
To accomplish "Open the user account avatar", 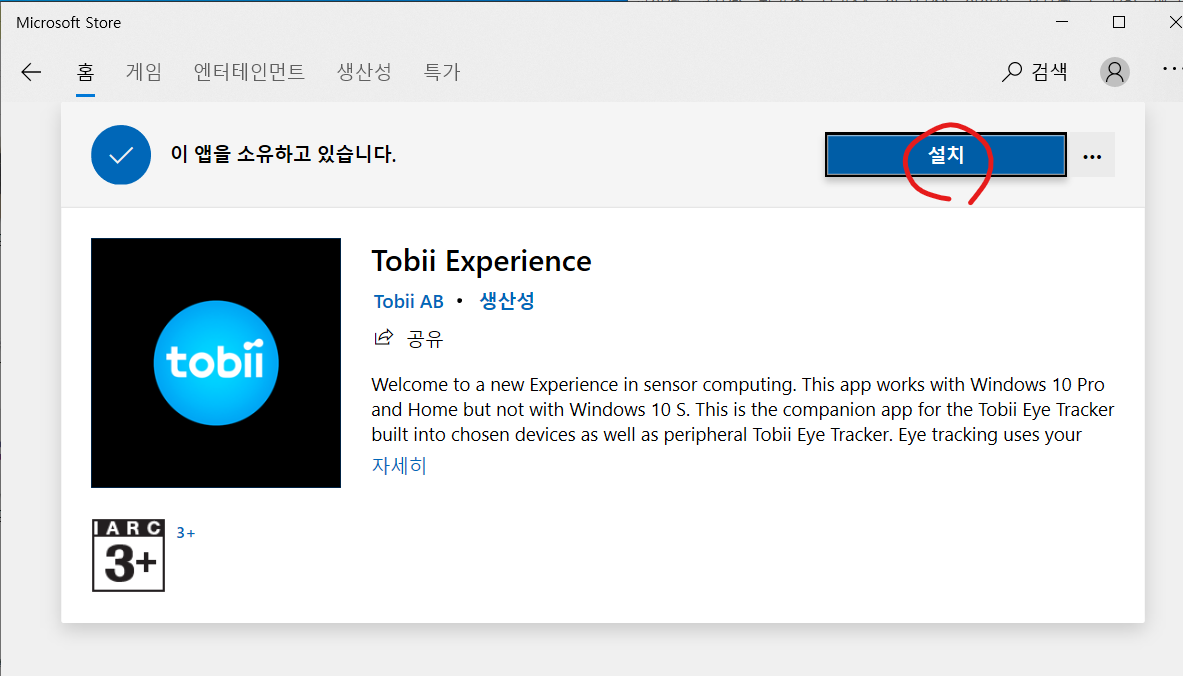I will (x=1114, y=72).
